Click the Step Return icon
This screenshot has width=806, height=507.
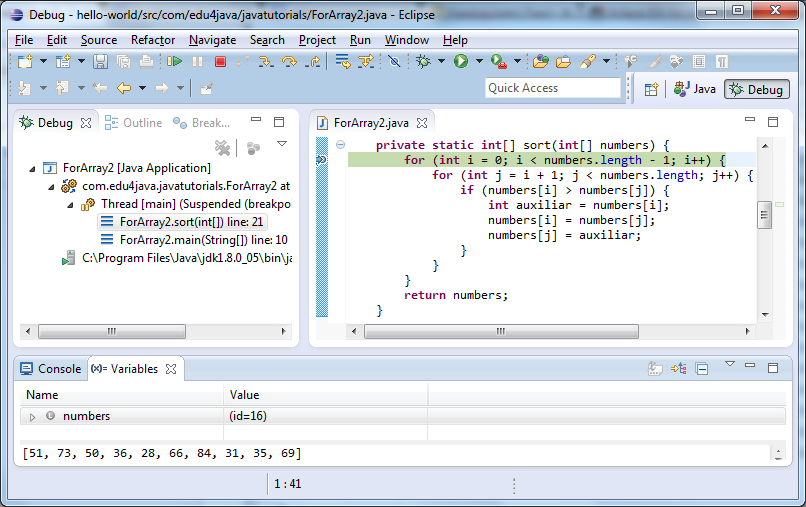click(313, 62)
